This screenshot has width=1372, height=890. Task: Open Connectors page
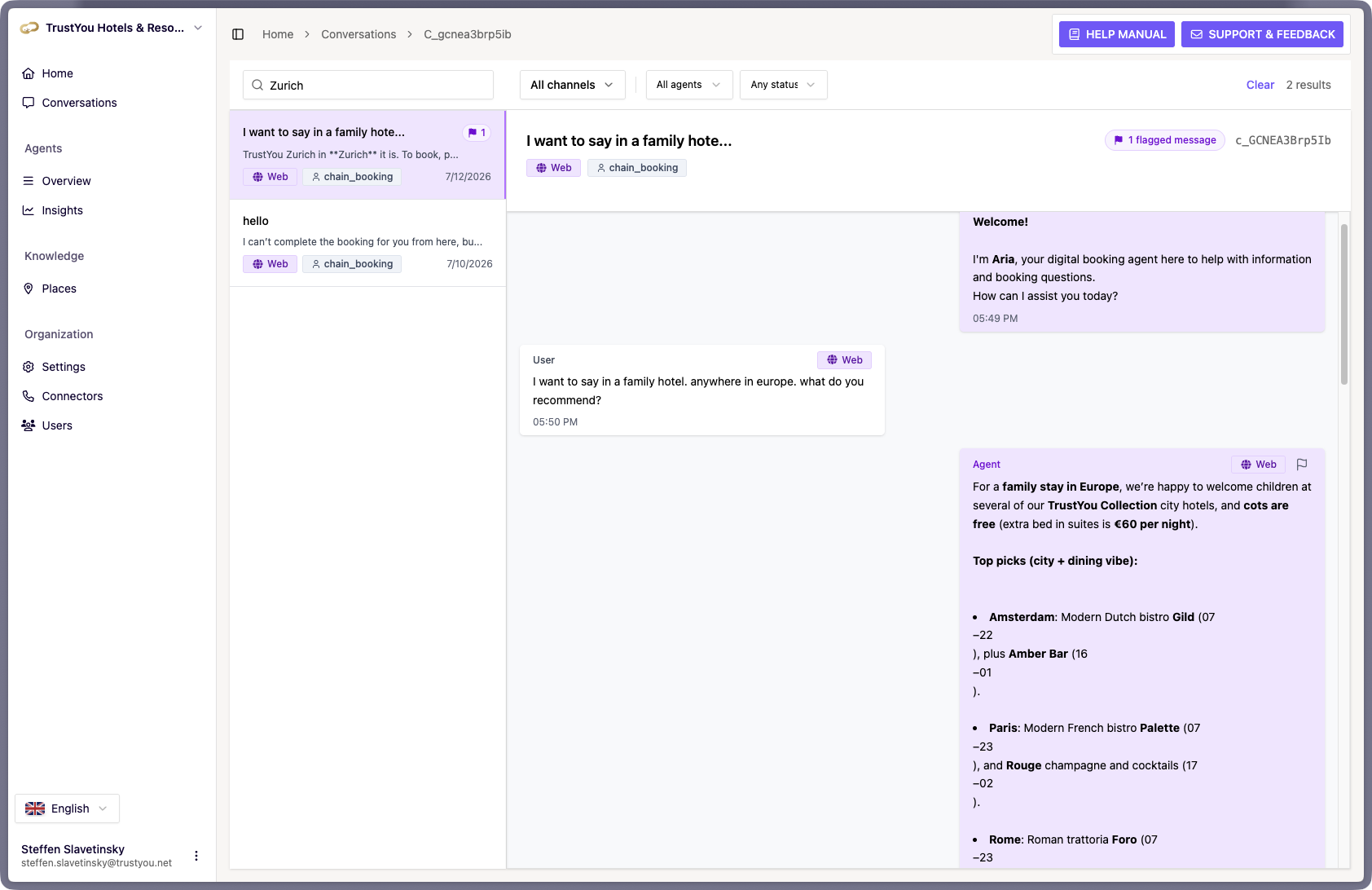pos(73,396)
